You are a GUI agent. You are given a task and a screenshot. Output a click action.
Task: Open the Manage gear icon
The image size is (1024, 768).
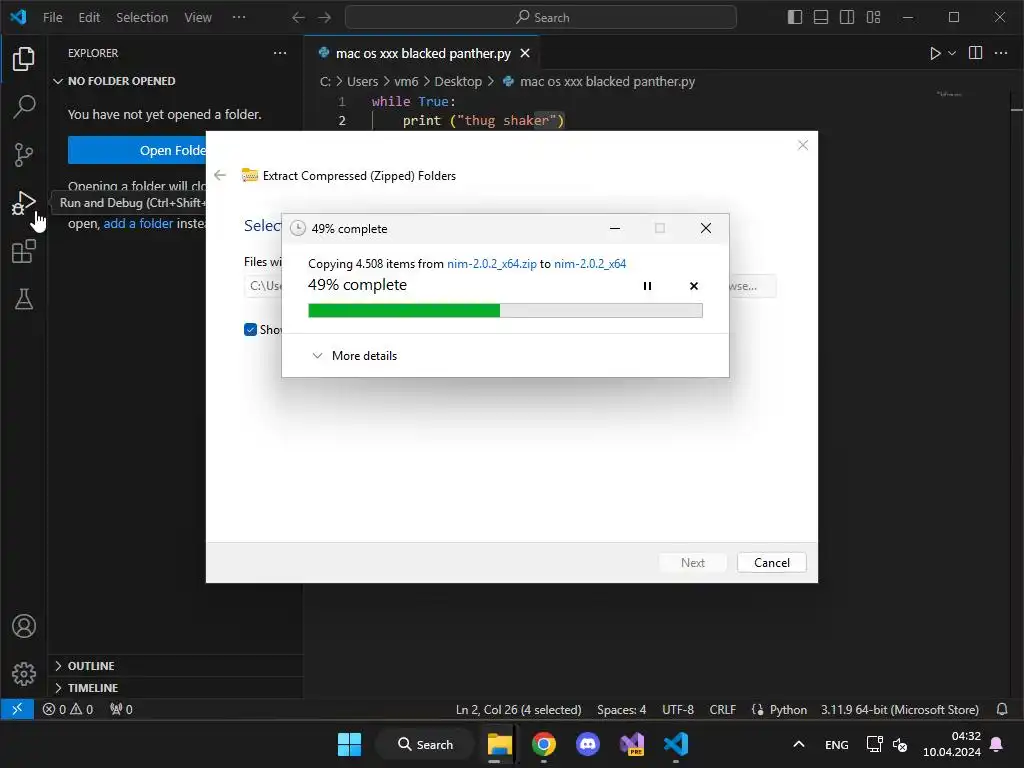pos(24,673)
